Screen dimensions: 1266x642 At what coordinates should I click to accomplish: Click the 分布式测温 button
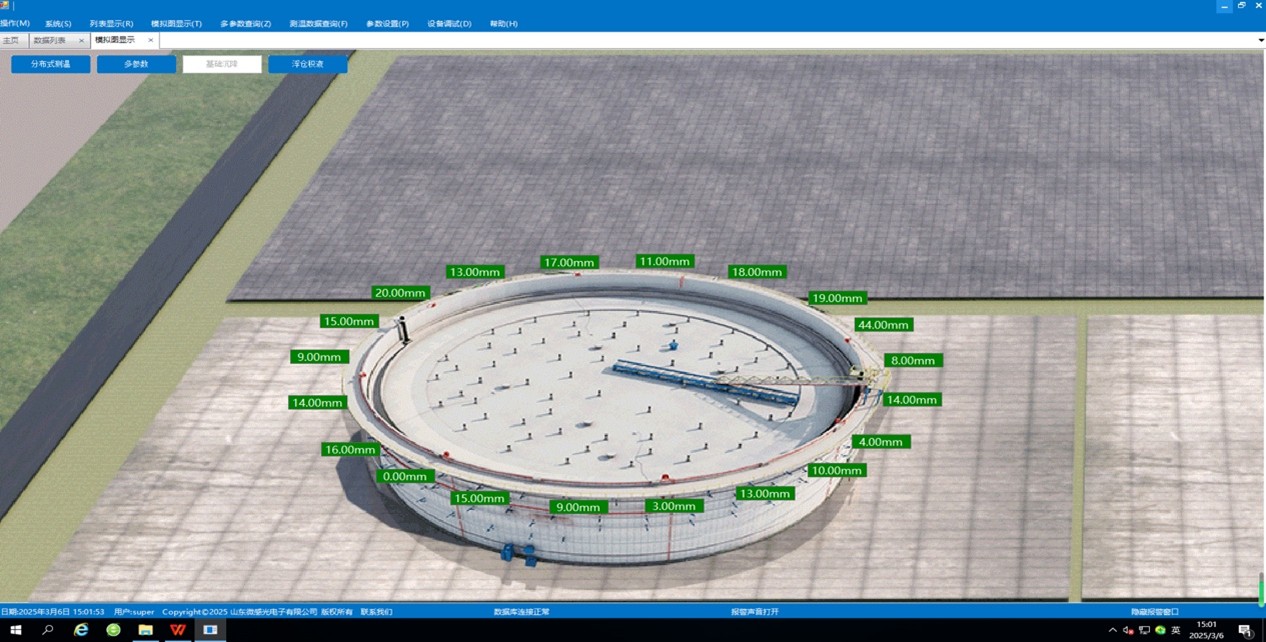tap(51, 64)
